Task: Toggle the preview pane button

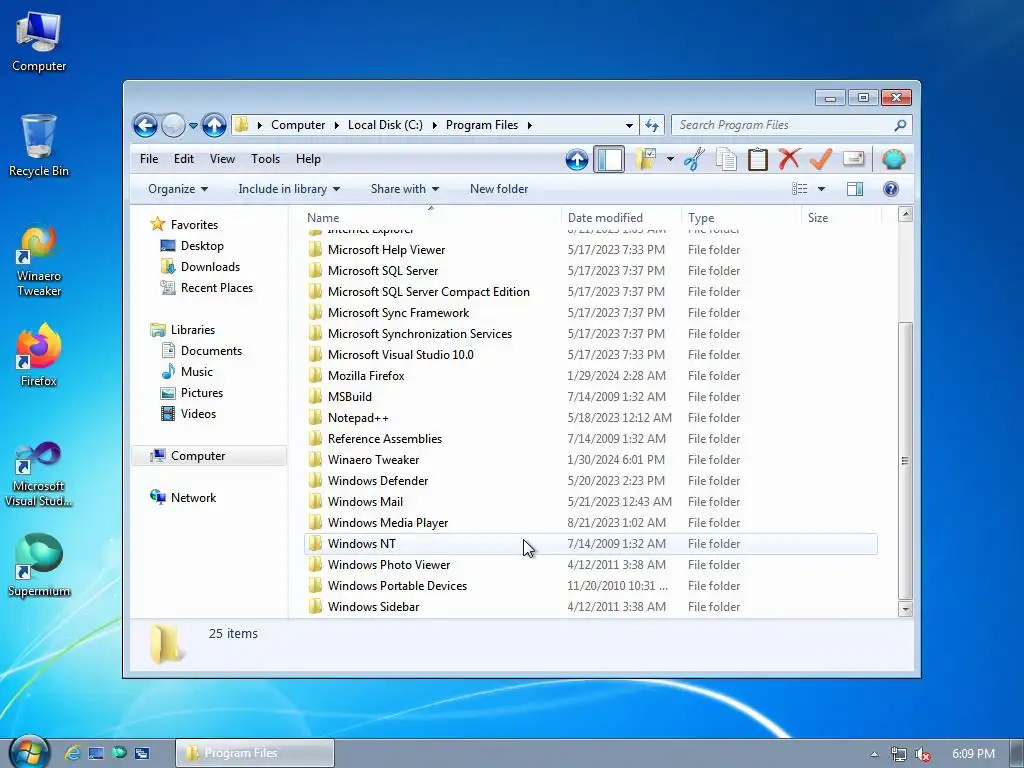Action: [x=854, y=189]
